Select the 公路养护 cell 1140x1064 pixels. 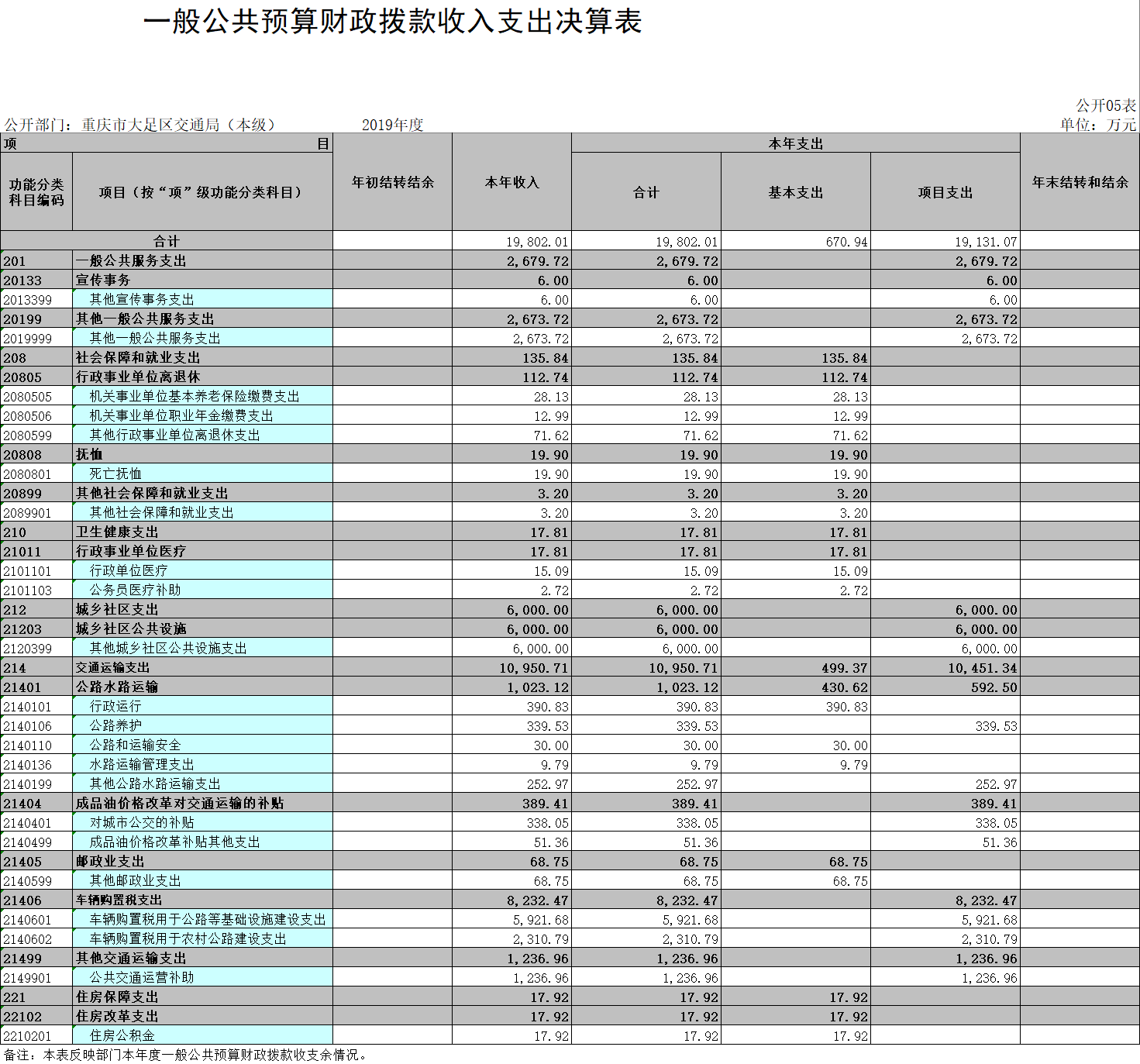click(x=203, y=725)
